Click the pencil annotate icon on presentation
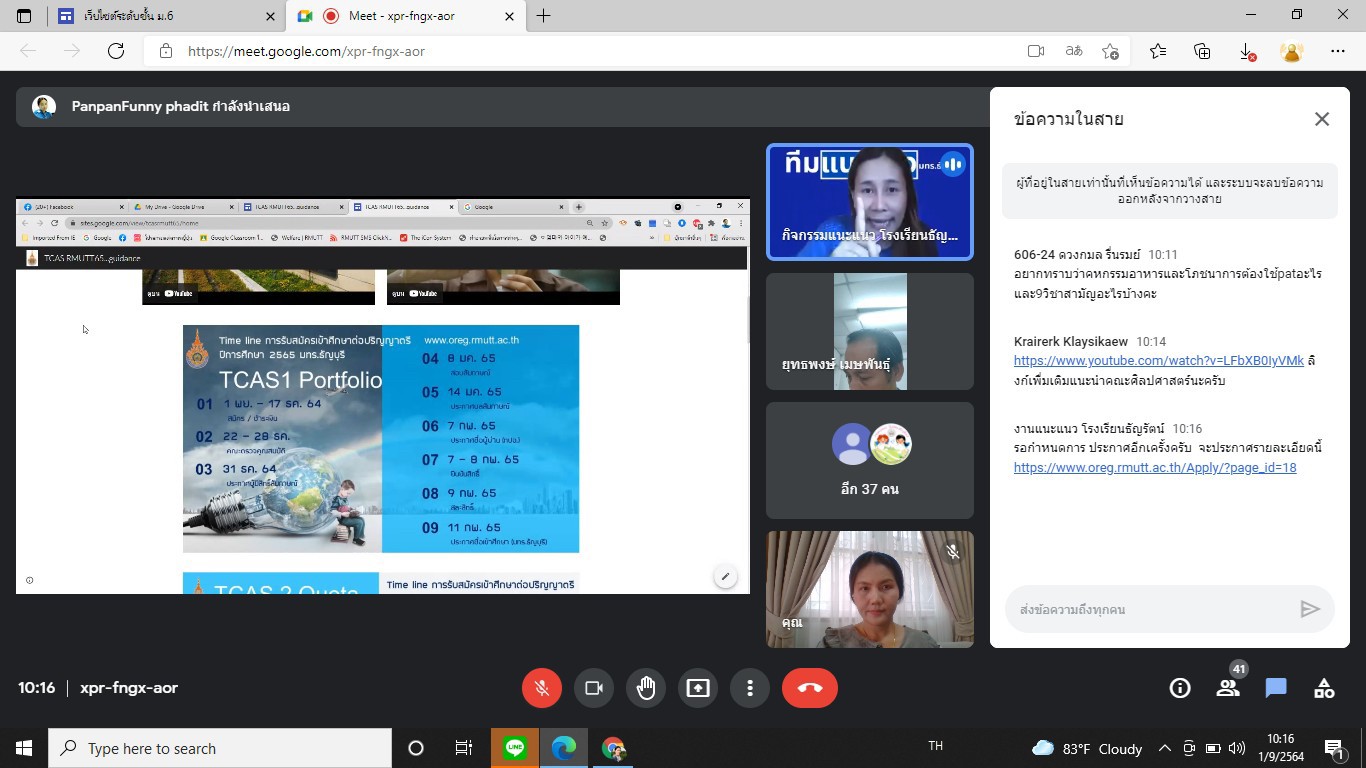Image resolution: width=1366 pixels, height=768 pixels. point(725,576)
